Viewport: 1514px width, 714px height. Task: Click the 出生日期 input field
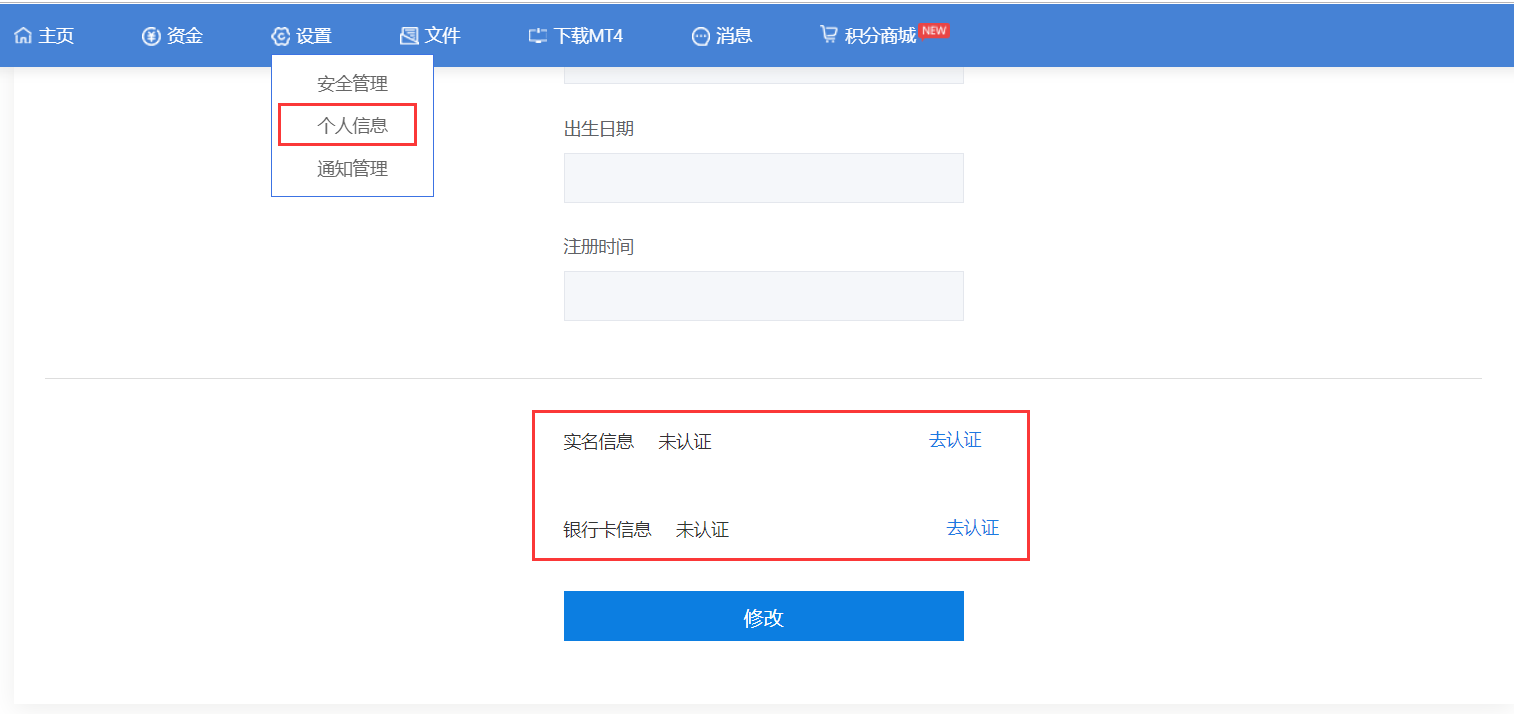coord(763,178)
